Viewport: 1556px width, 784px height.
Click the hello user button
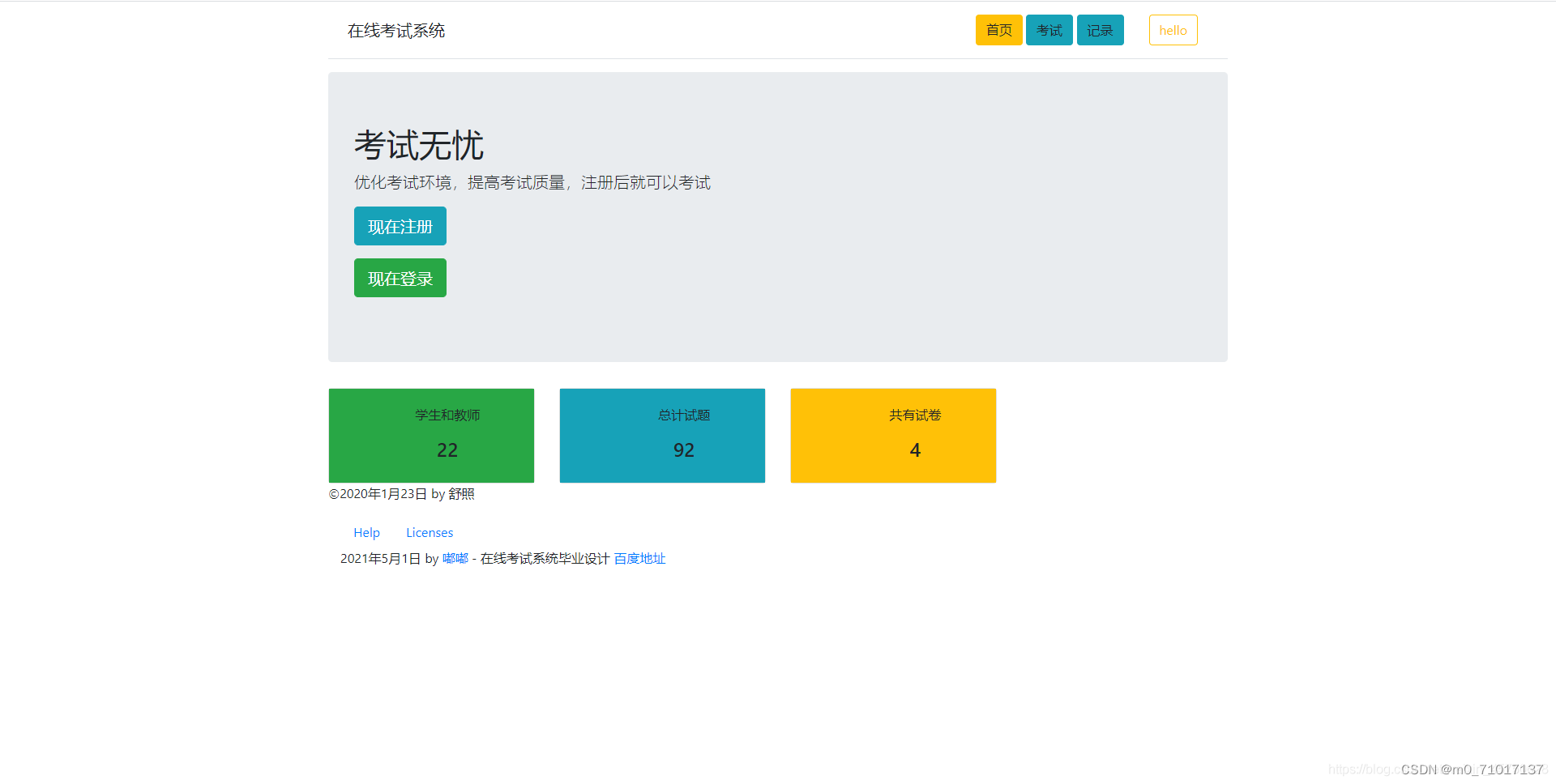point(1173,30)
